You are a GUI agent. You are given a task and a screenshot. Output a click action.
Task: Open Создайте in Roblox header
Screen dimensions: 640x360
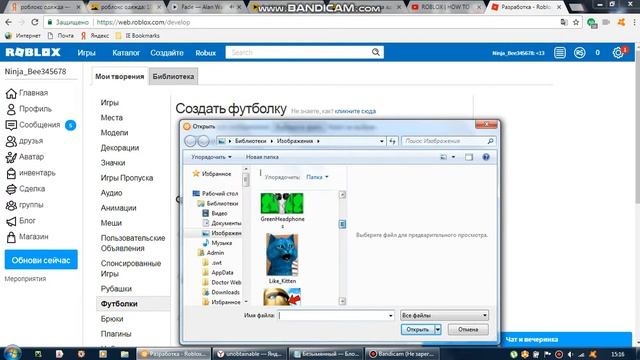coord(167,53)
